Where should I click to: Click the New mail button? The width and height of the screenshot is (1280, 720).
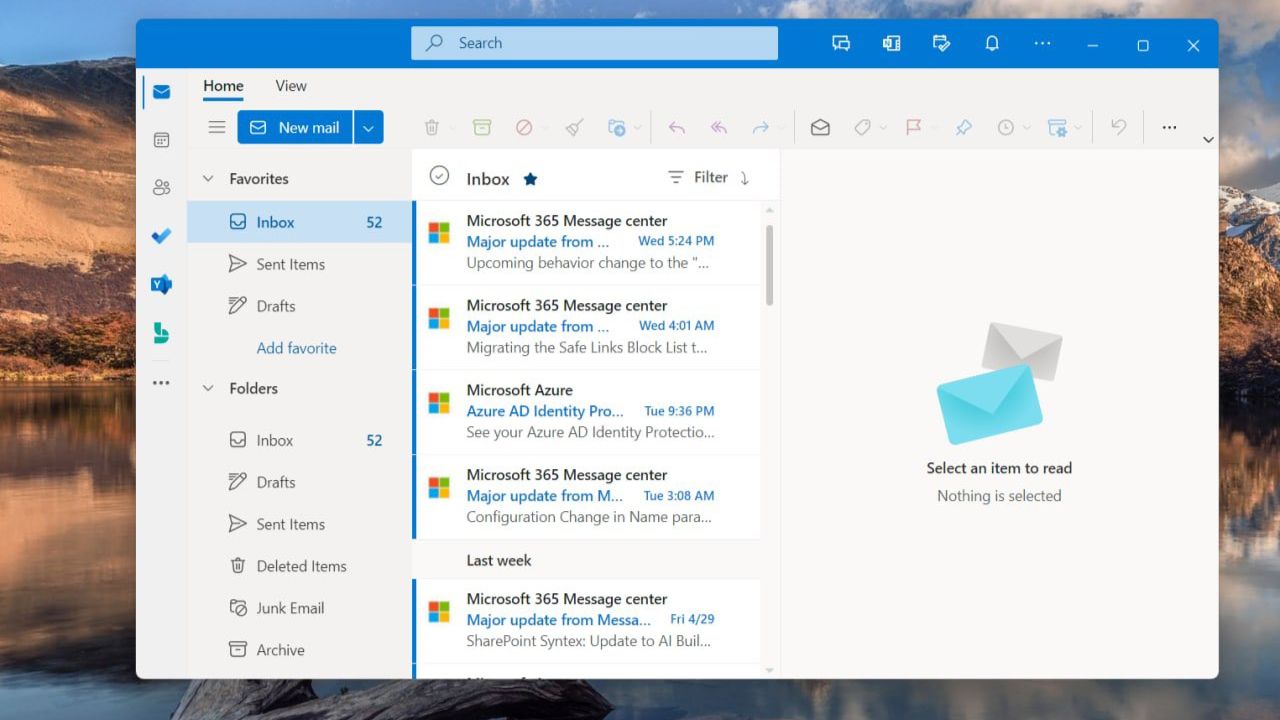click(295, 127)
